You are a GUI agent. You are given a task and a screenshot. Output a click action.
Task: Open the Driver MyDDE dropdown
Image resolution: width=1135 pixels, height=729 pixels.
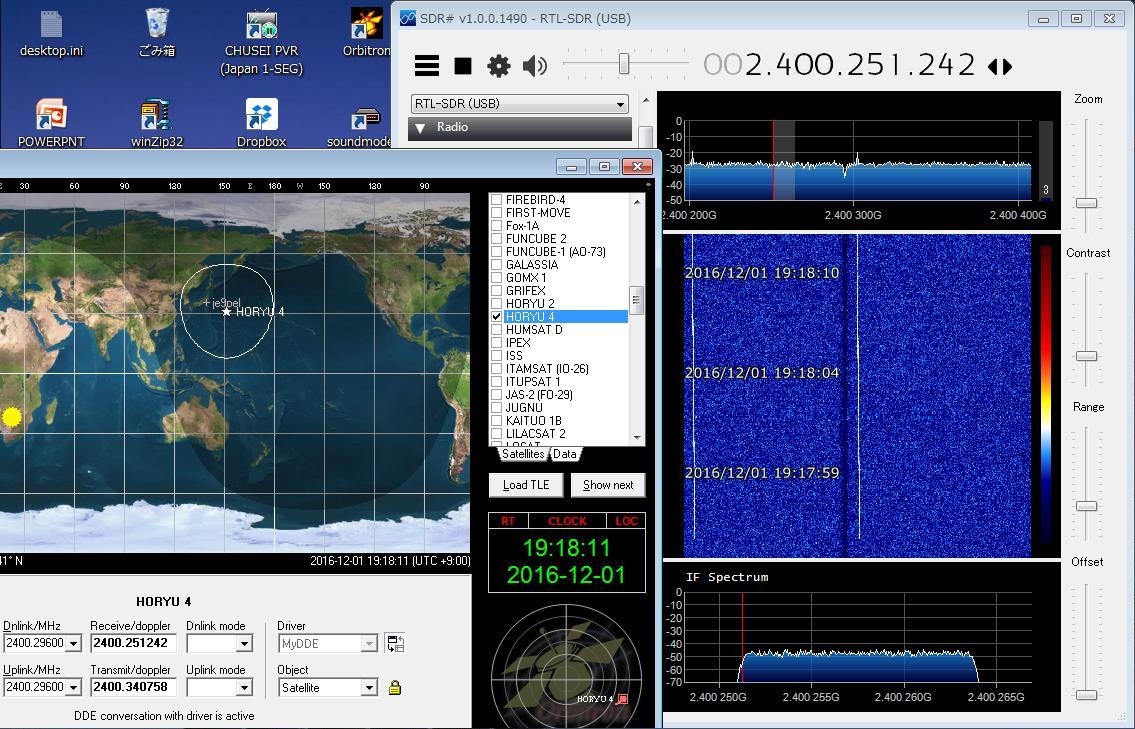[369, 644]
